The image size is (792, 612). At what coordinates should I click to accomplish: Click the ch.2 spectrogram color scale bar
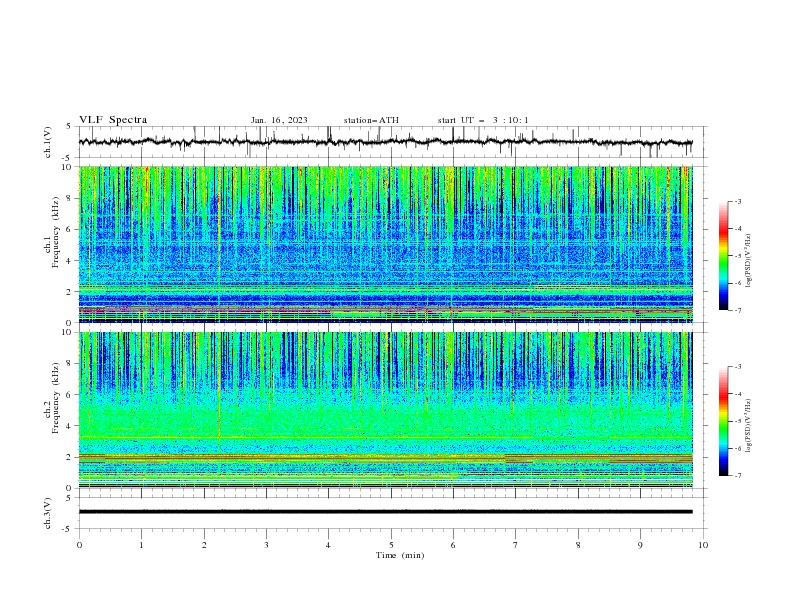pos(723,421)
